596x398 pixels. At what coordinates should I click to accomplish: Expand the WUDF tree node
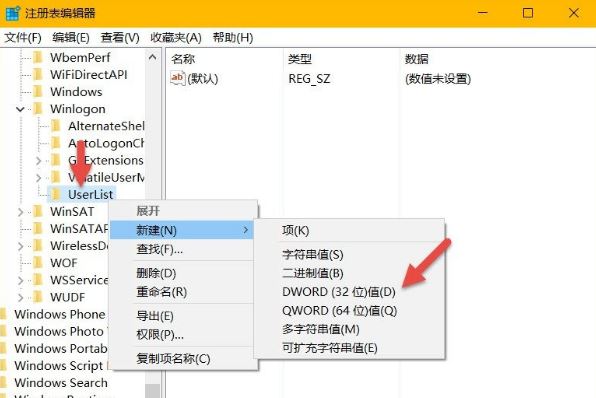(21, 297)
